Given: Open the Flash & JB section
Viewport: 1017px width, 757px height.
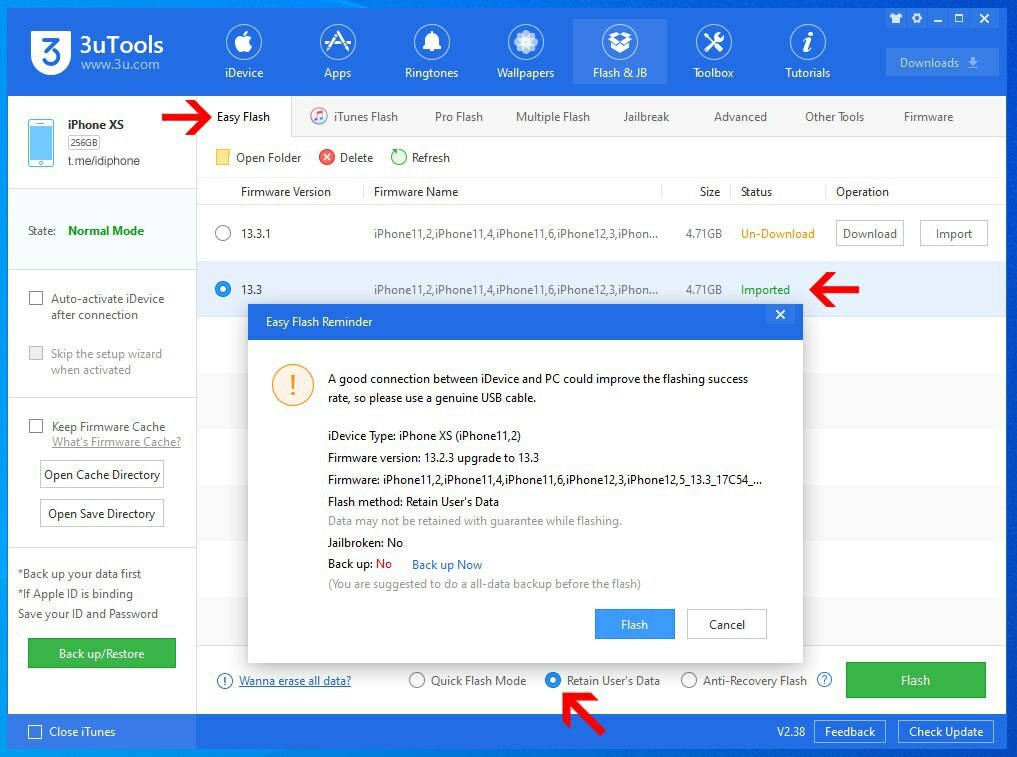Looking at the screenshot, I should (x=619, y=53).
